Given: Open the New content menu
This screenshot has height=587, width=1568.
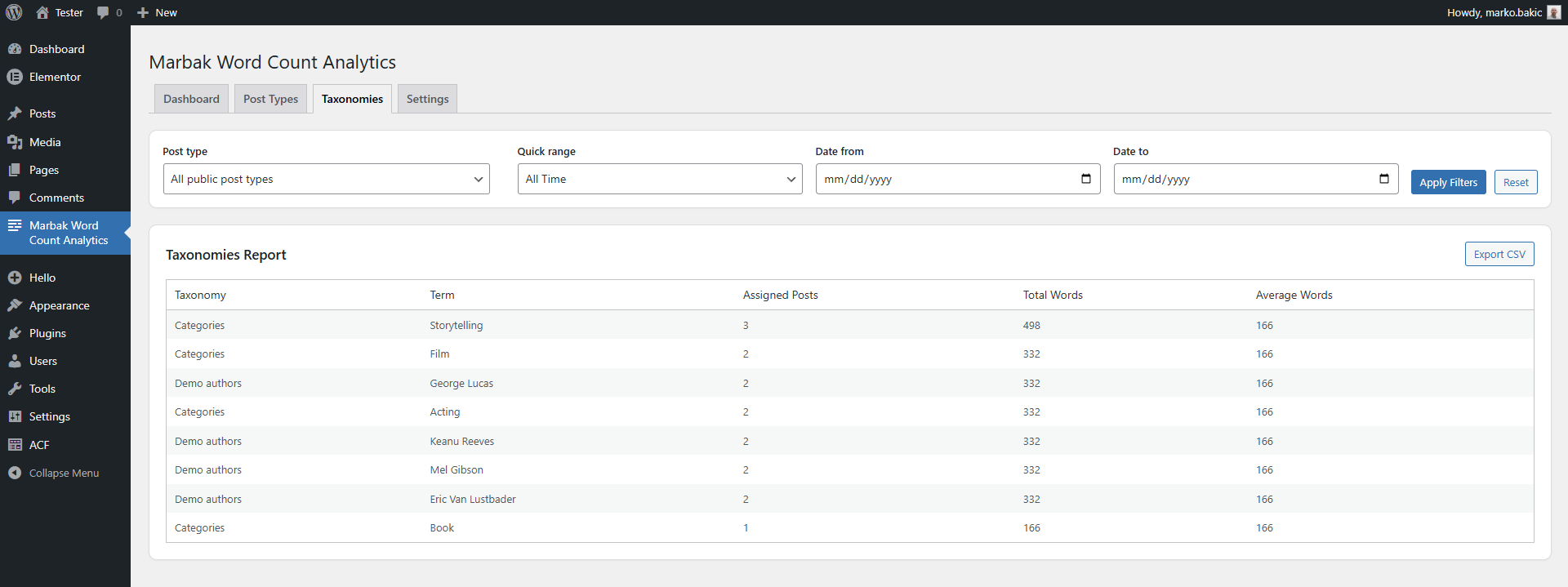Looking at the screenshot, I should pos(157,12).
